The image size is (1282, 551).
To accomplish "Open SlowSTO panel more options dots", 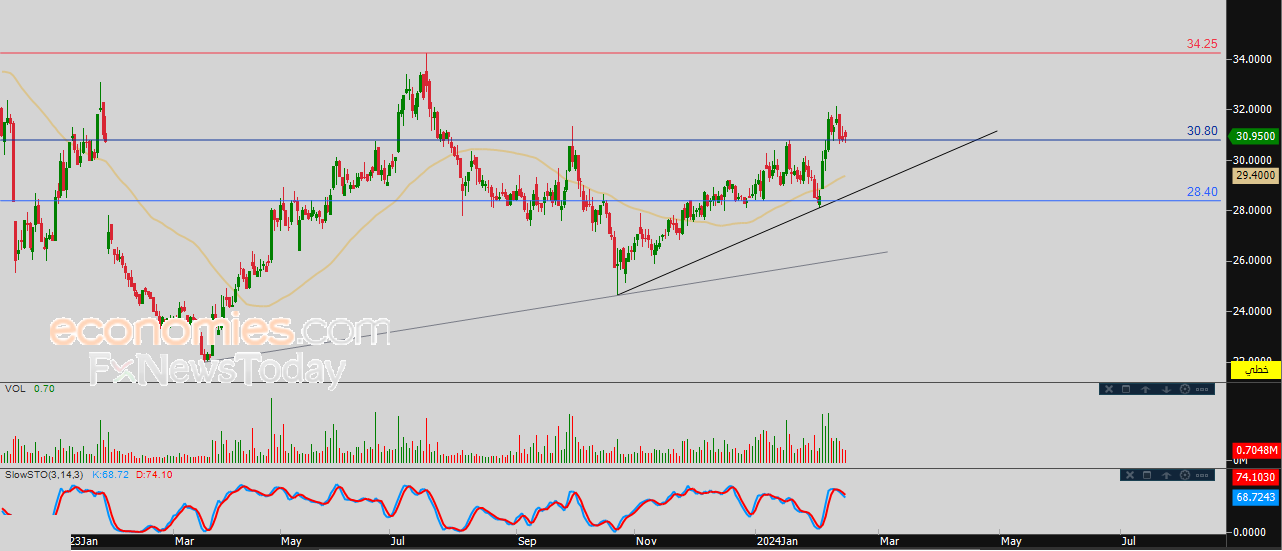I will click(1202, 475).
